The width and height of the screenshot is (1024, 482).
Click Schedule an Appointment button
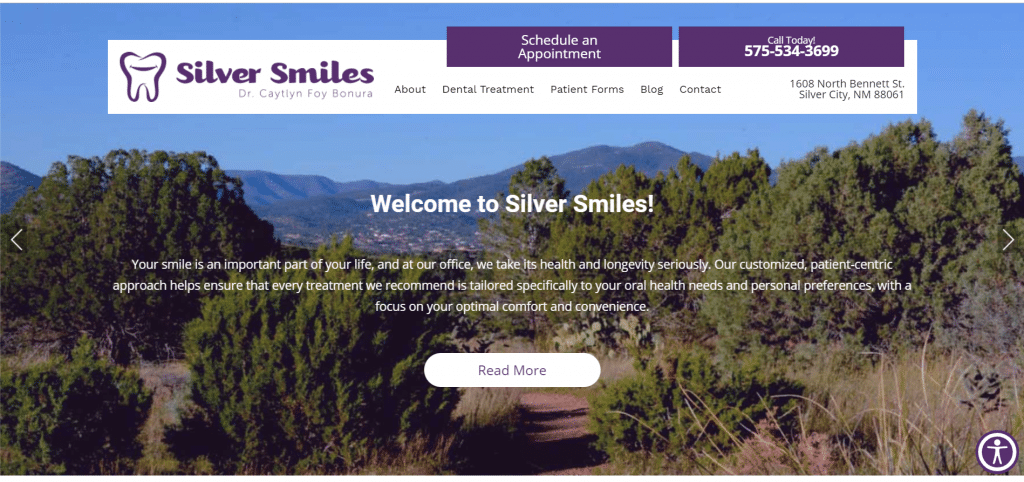(559, 47)
